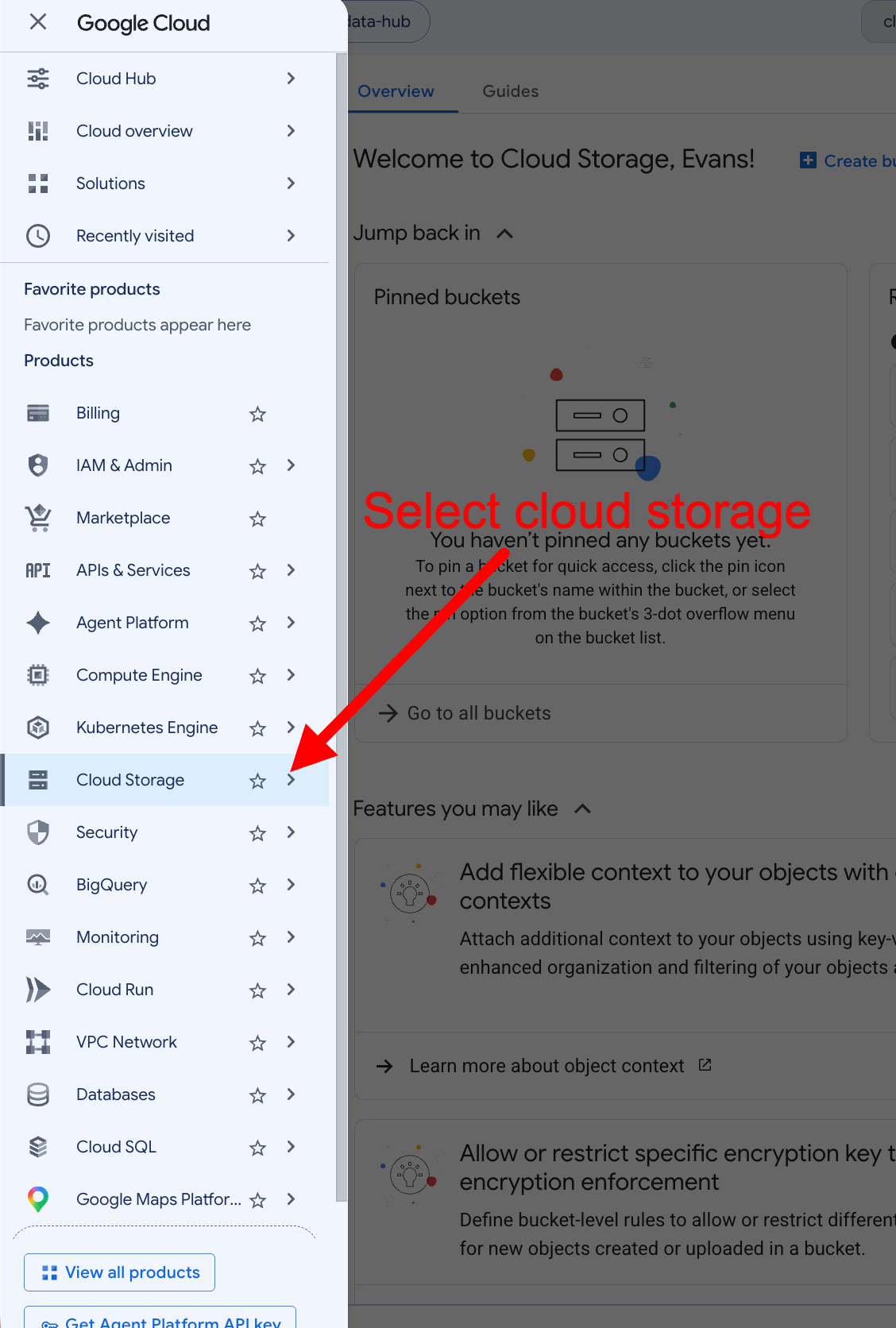
Task: Click the arrow icon before Learn more about object context
Action: click(385, 1066)
